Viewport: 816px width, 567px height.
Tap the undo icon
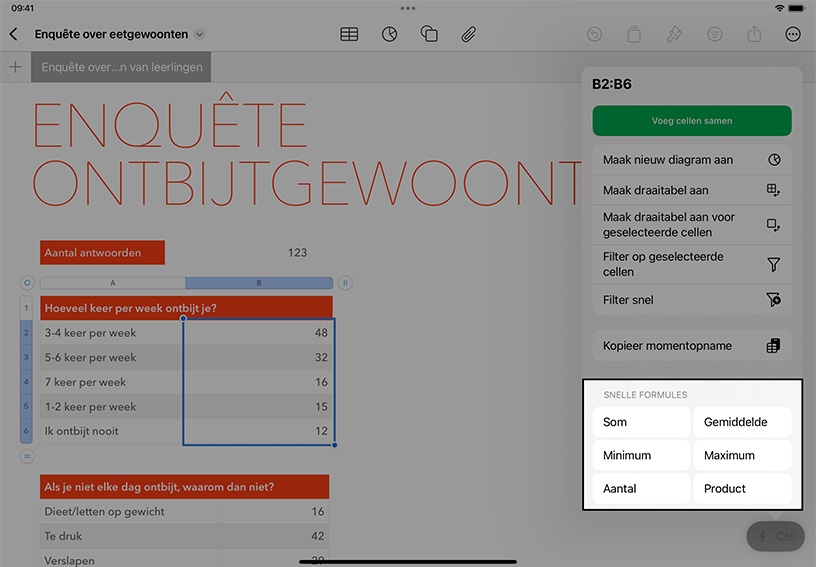(594, 34)
